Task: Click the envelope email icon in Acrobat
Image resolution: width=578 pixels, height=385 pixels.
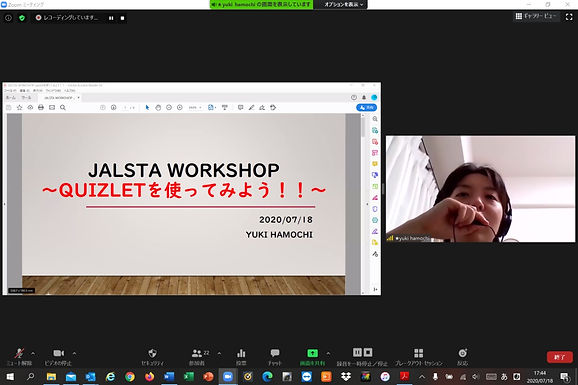Action: click(x=52, y=107)
